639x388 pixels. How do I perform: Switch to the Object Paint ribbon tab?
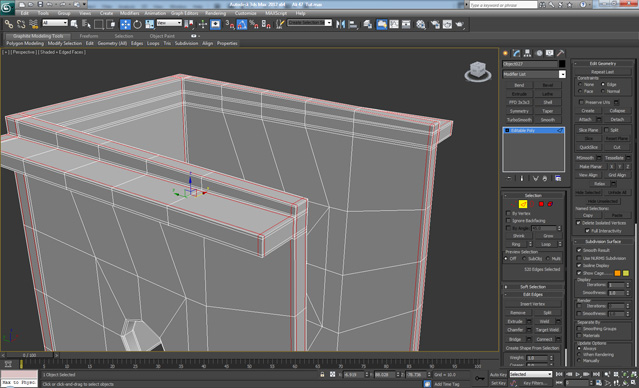point(162,36)
